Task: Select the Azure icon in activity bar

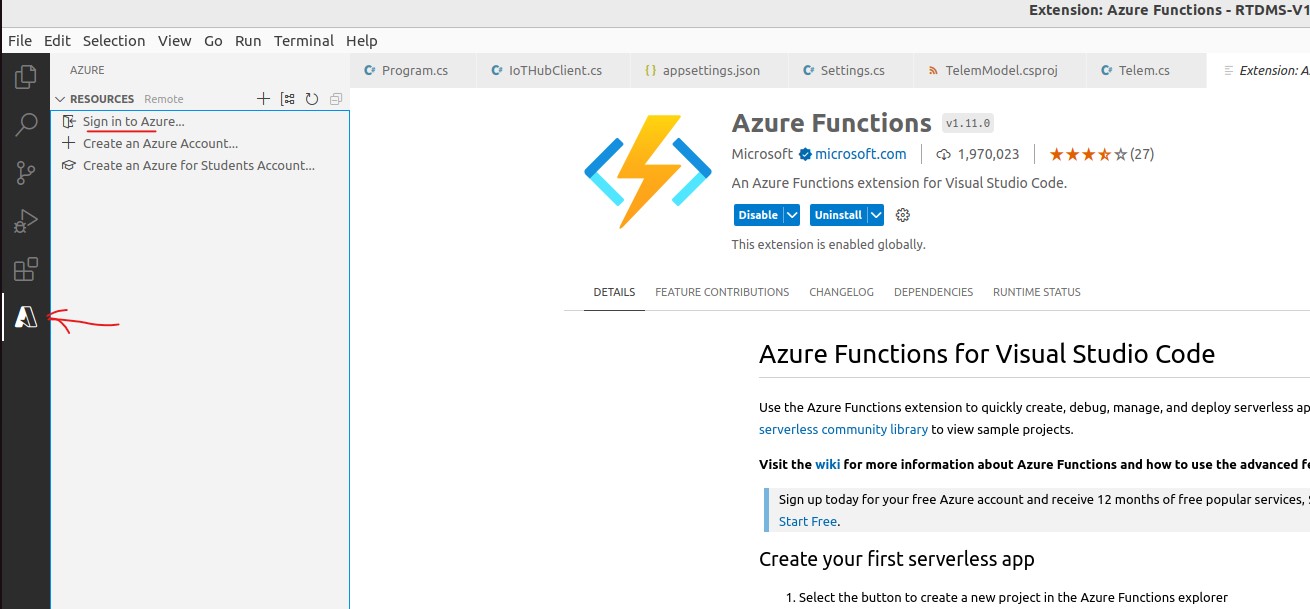Action: (x=26, y=317)
